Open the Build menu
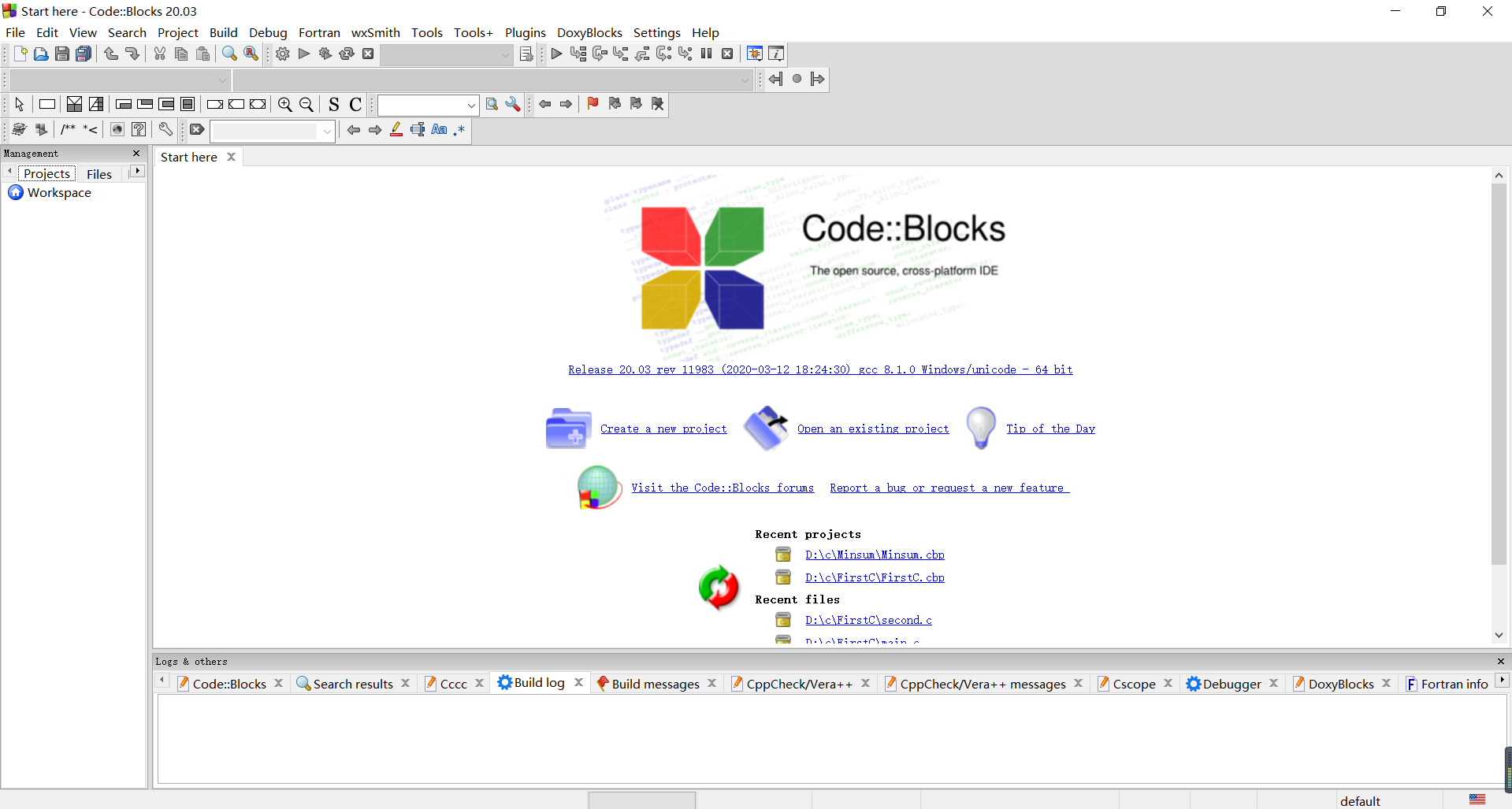The image size is (1512, 809). point(224,32)
